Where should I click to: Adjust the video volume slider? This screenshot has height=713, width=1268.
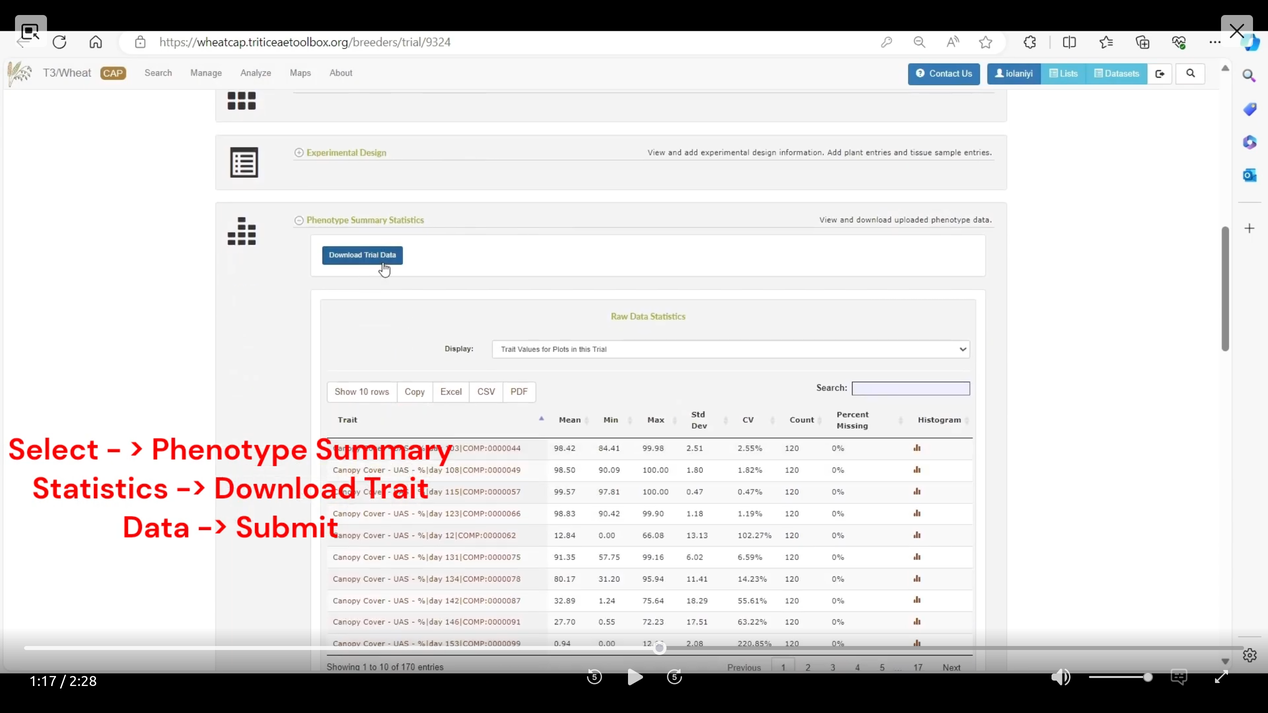[1120, 677]
